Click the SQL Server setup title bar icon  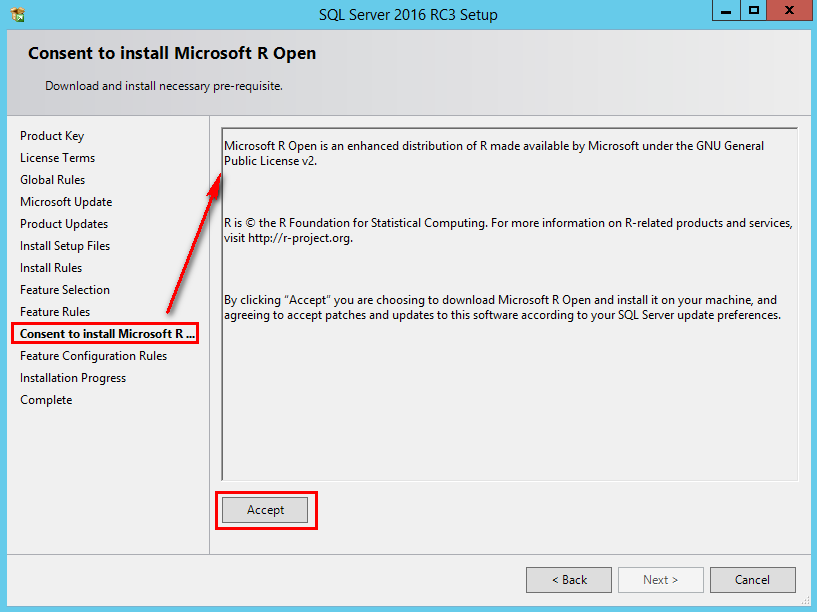coord(18,14)
